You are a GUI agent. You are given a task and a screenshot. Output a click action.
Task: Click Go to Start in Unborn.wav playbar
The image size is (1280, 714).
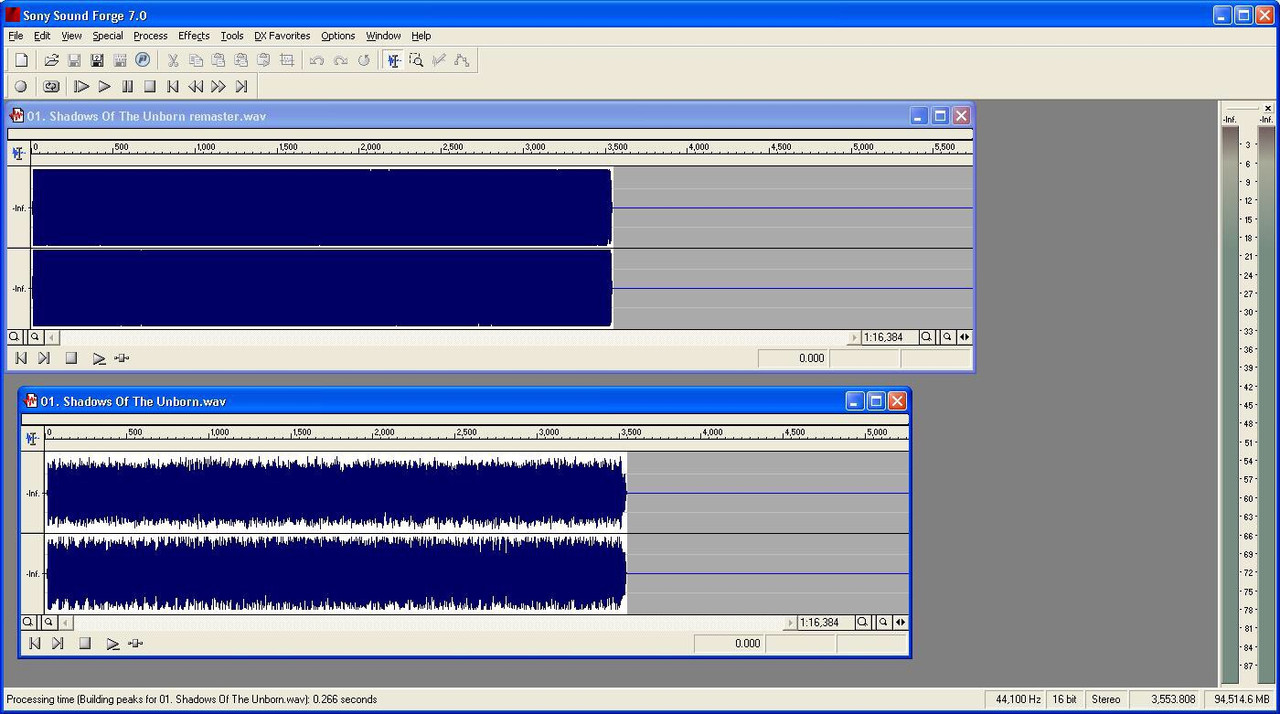pyautogui.click(x=35, y=643)
